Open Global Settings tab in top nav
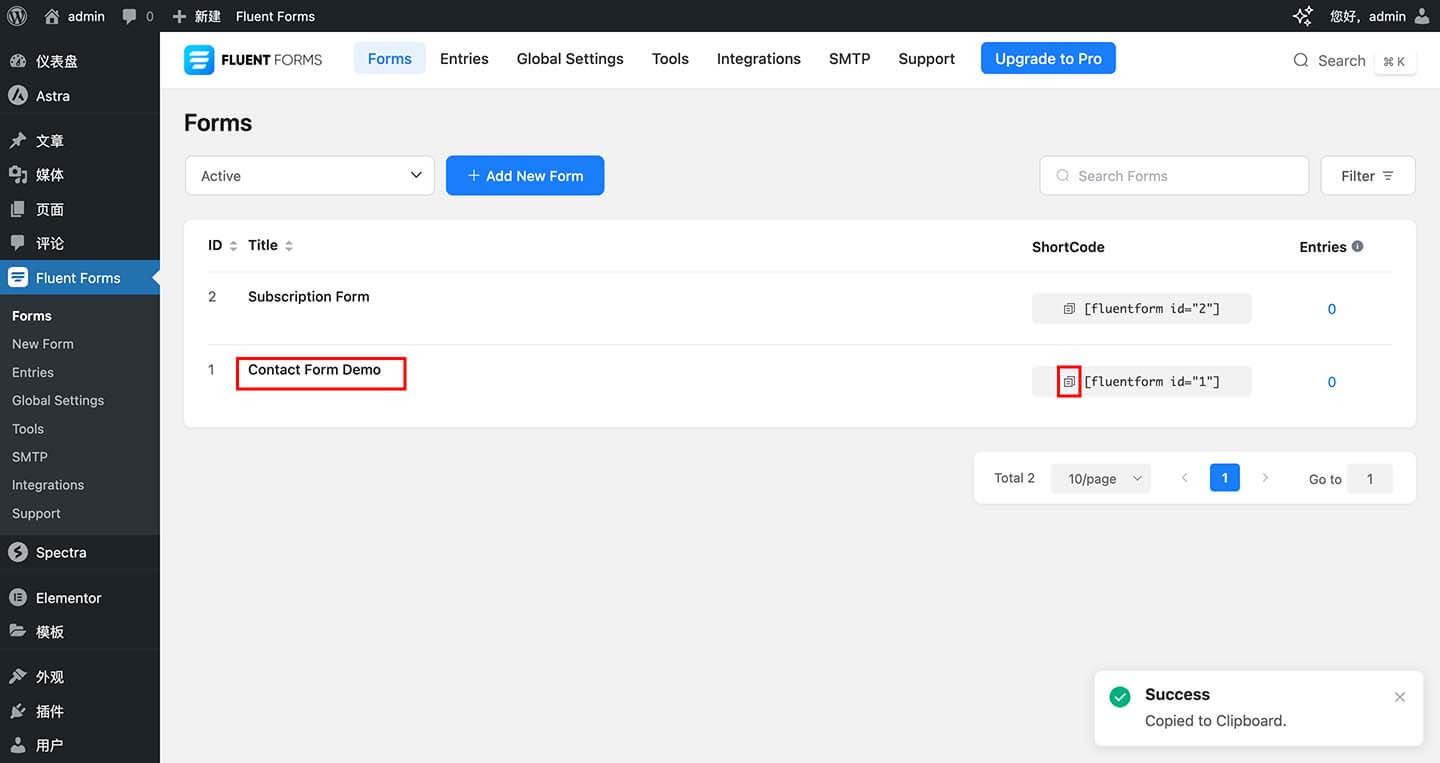The width and height of the screenshot is (1440, 763). coord(570,59)
